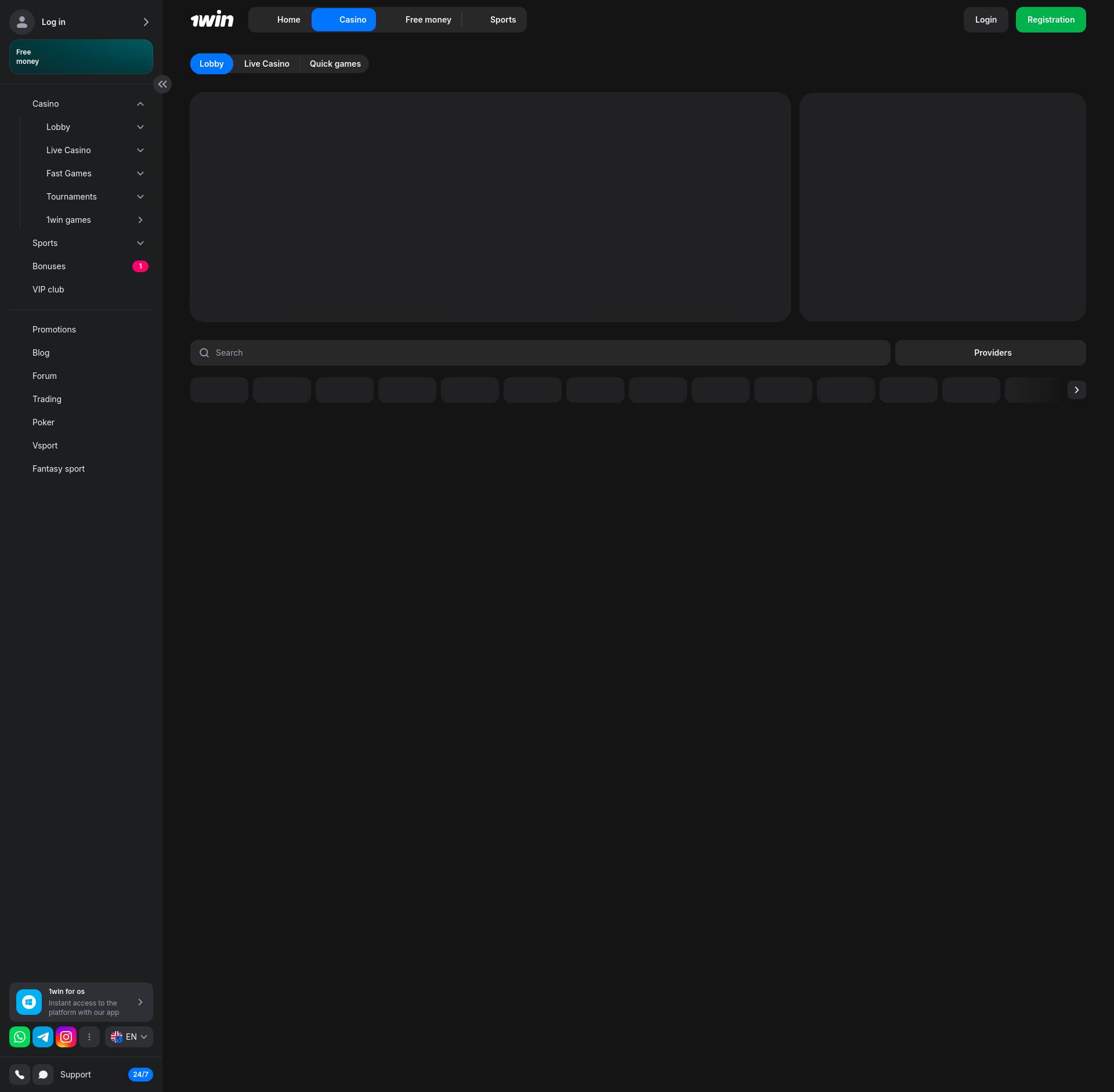This screenshot has width=1114, height=1092.
Task: Open Free money in top navigation
Action: 428,20
